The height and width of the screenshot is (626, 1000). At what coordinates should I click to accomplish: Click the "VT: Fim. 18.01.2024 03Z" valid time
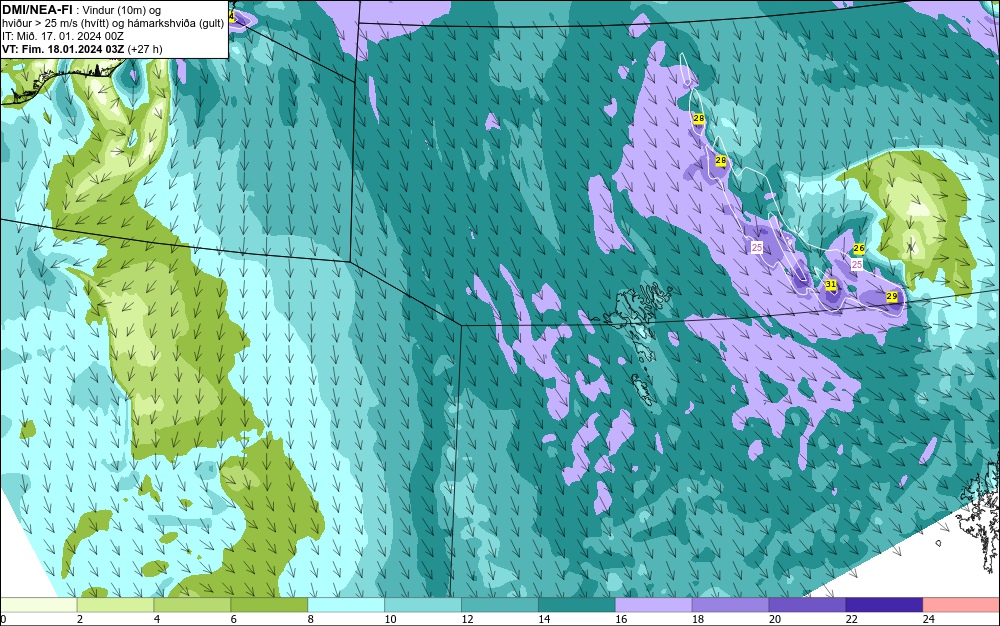63,49
